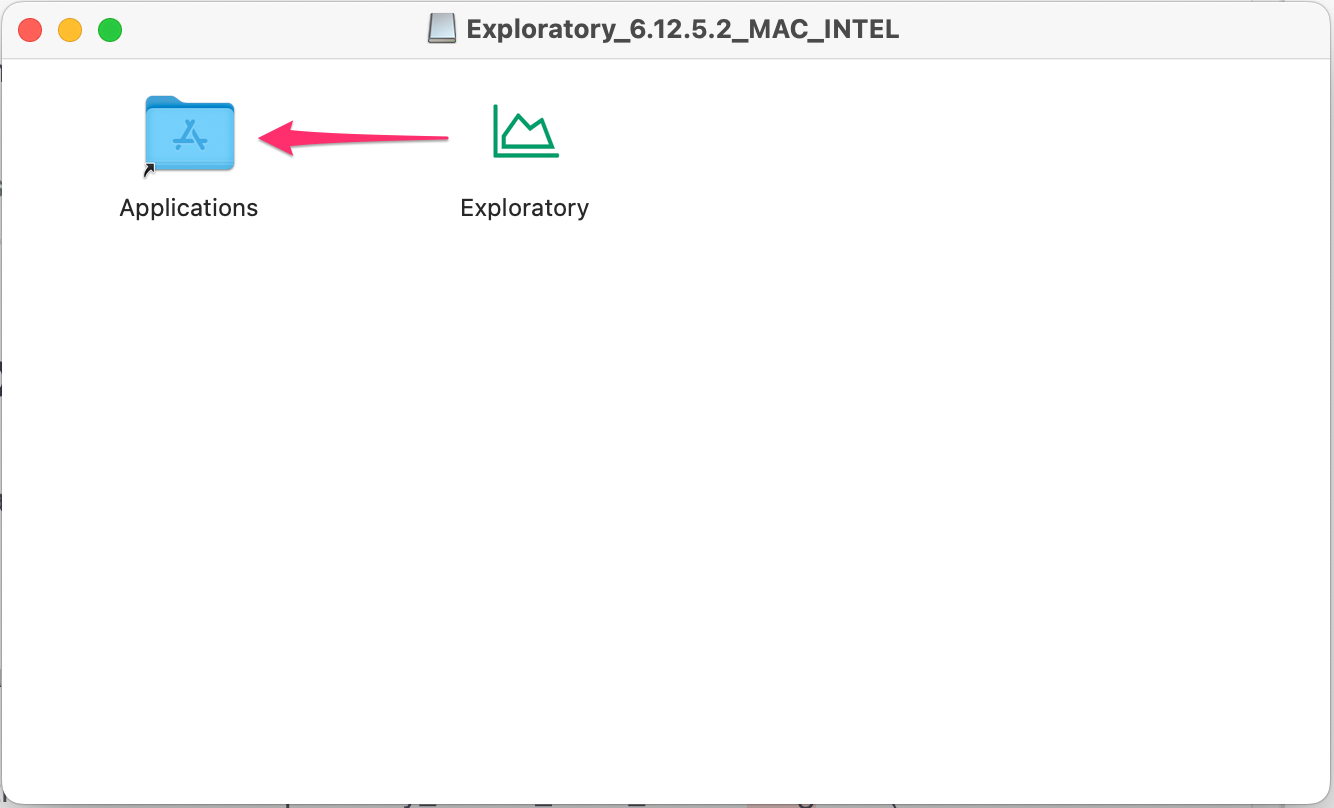The image size is (1334, 808).
Task: Select the "Exploratory" text label
Action: tap(524, 208)
